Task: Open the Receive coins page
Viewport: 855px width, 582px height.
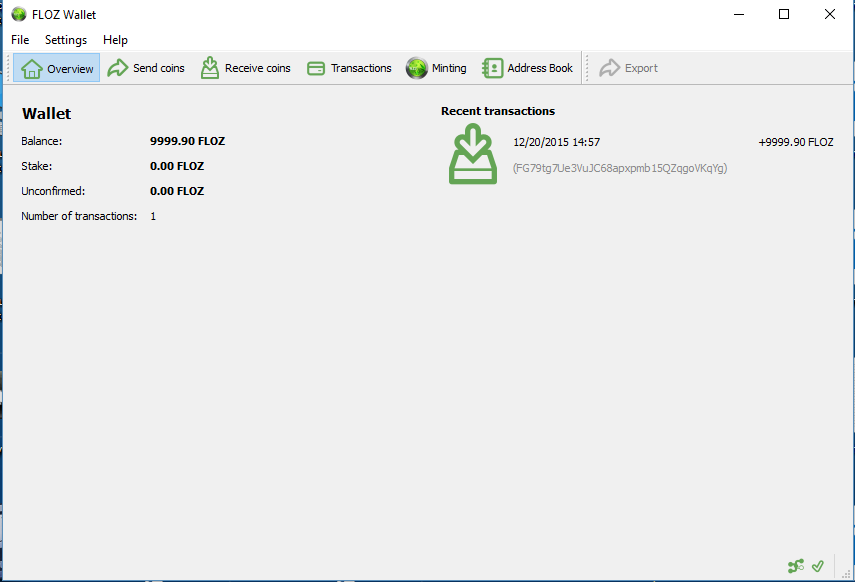Action: point(245,68)
